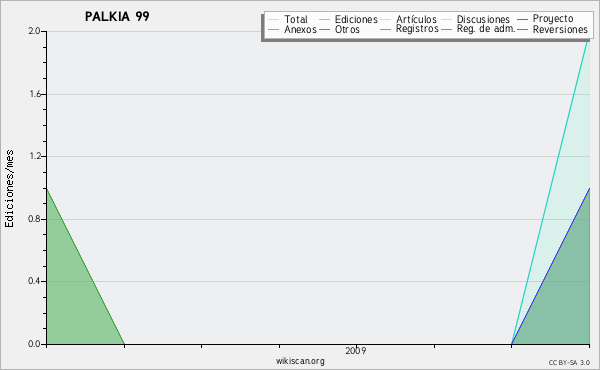Click the CC BY-SA 3.0 license text
This screenshot has width=600, height=370.
click(x=569, y=362)
